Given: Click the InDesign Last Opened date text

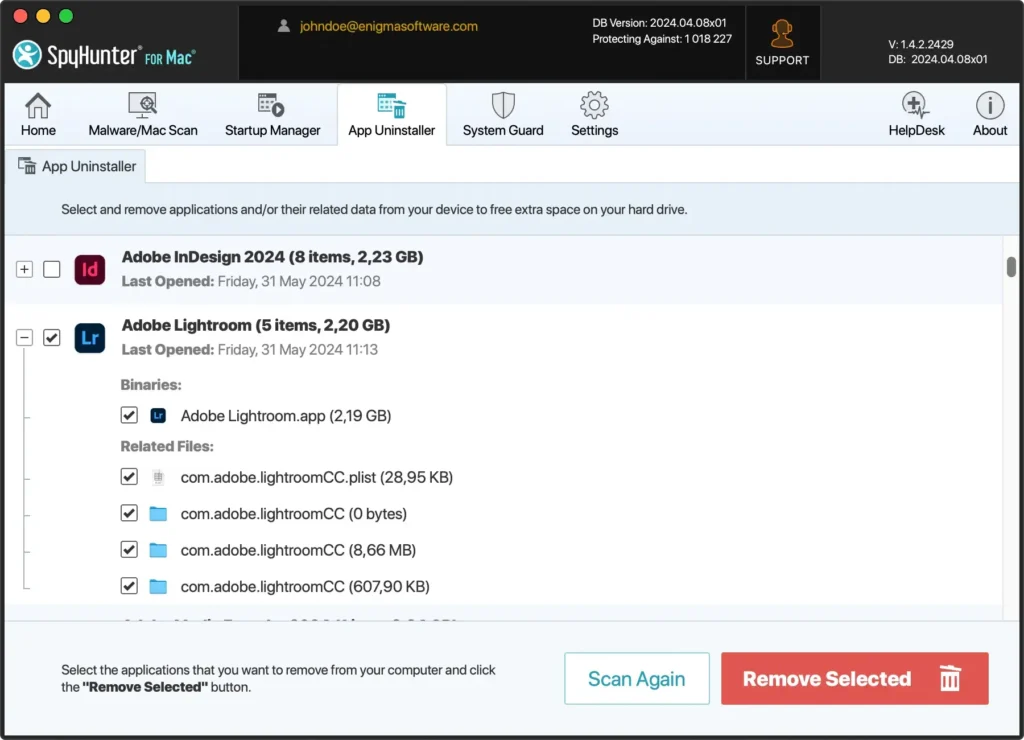Looking at the screenshot, I should pyautogui.click(x=251, y=281).
